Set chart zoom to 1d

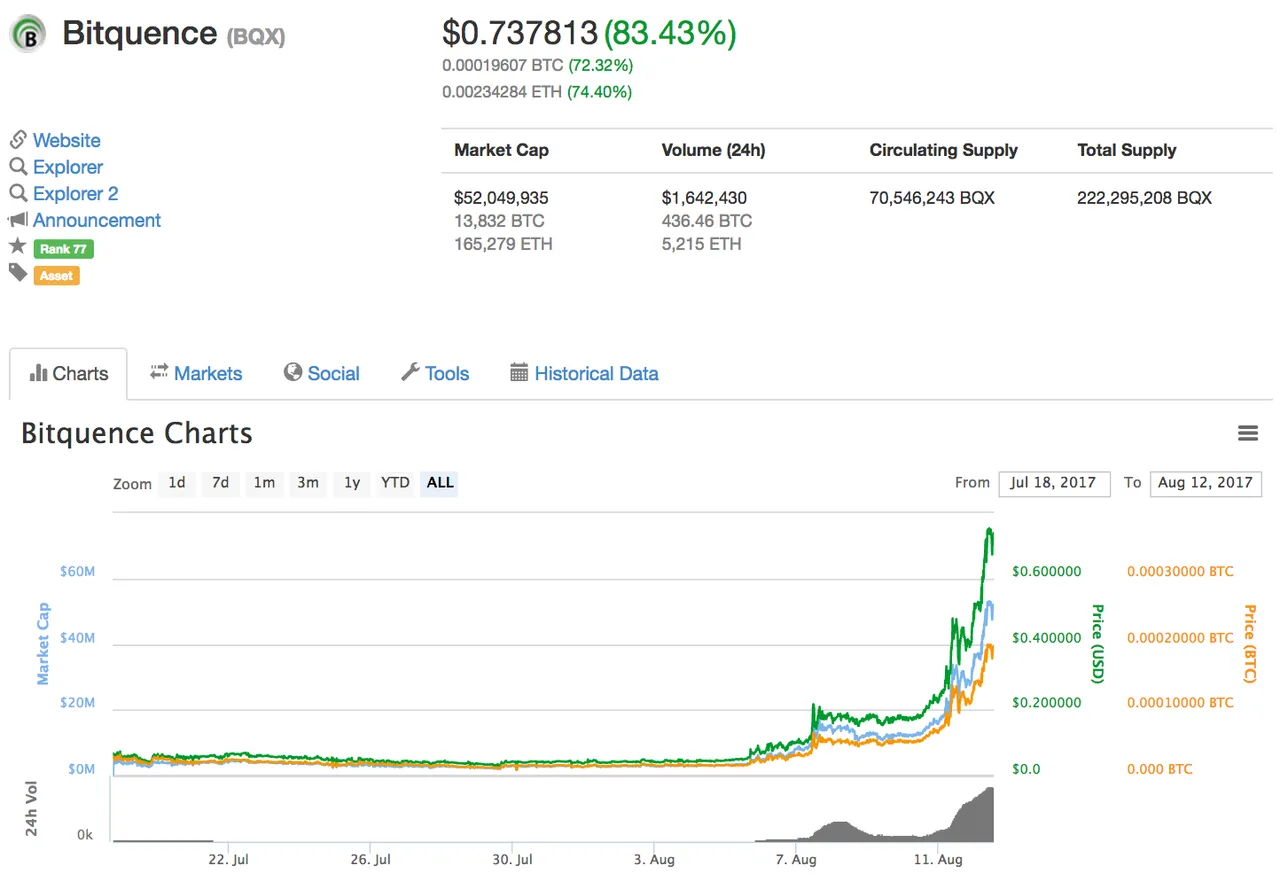177,483
